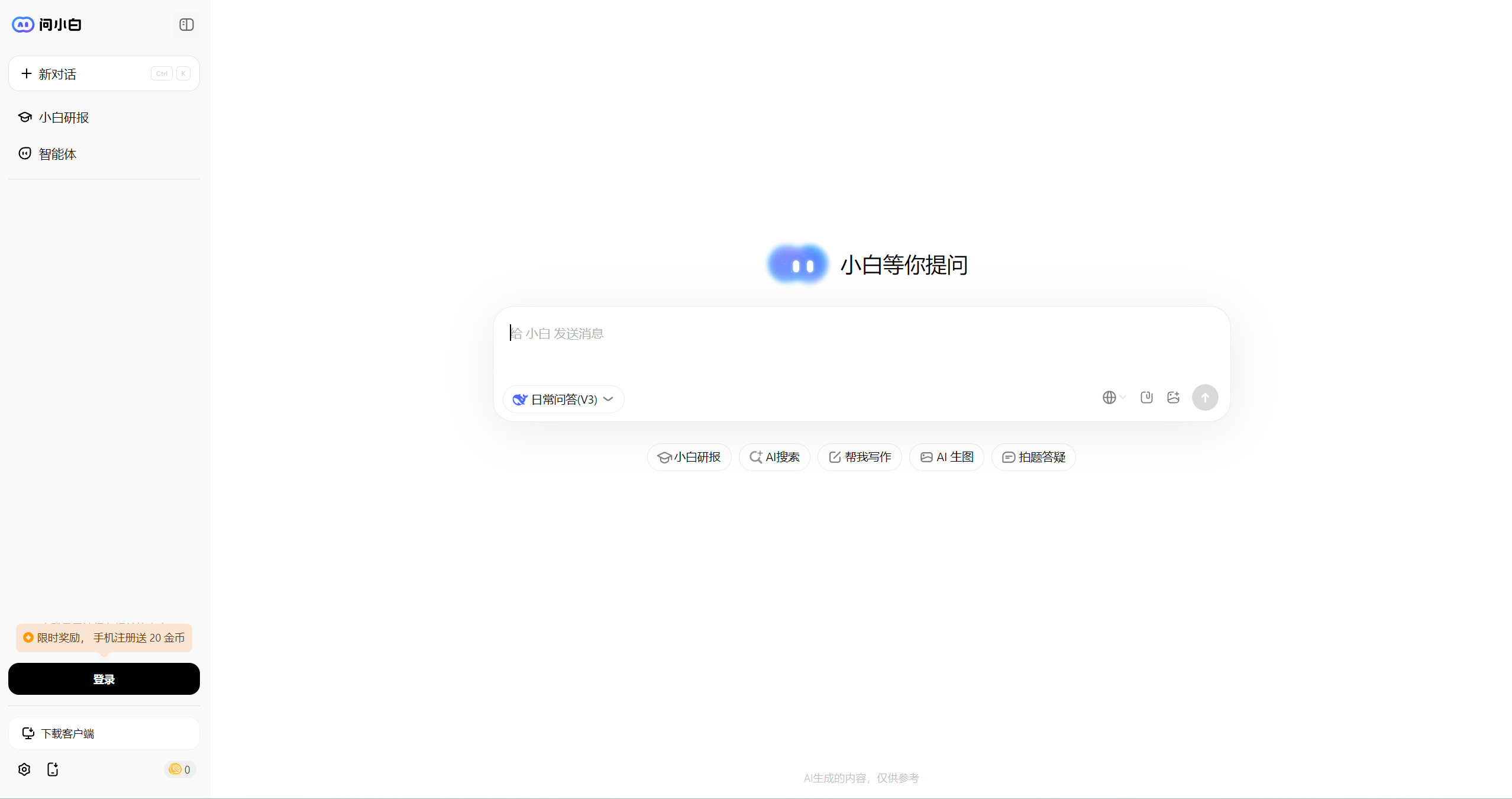This screenshot has height=799, width=1512.
Task: Open settings via the hexagon gear icon
Action: tap(24, 769)
